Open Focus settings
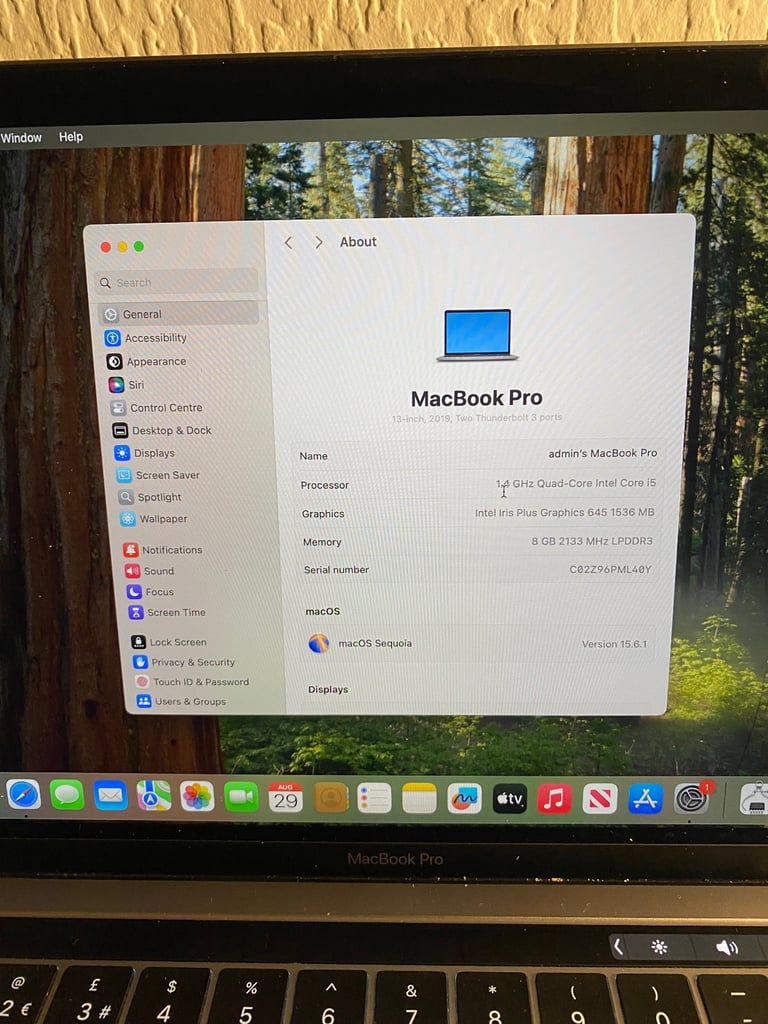Image resolution: width=768 pixels, height=1024 pixels. click(150, 592)
